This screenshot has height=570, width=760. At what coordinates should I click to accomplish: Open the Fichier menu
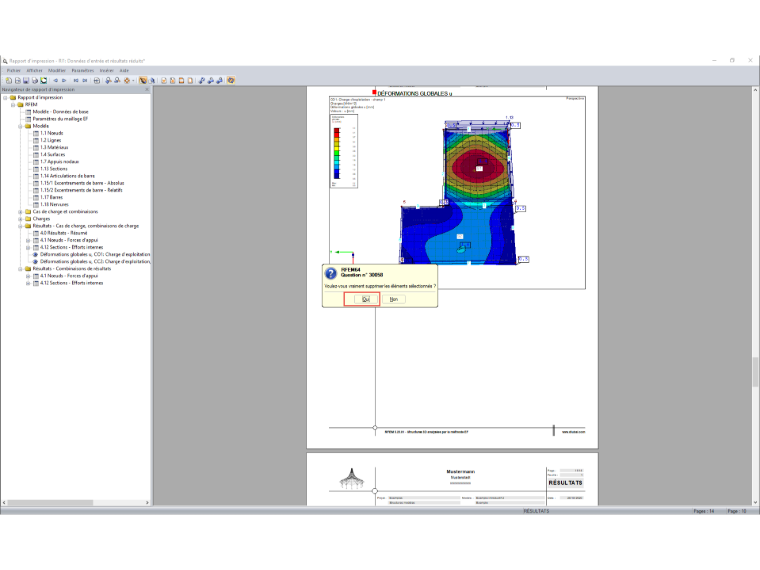(14, 71)
